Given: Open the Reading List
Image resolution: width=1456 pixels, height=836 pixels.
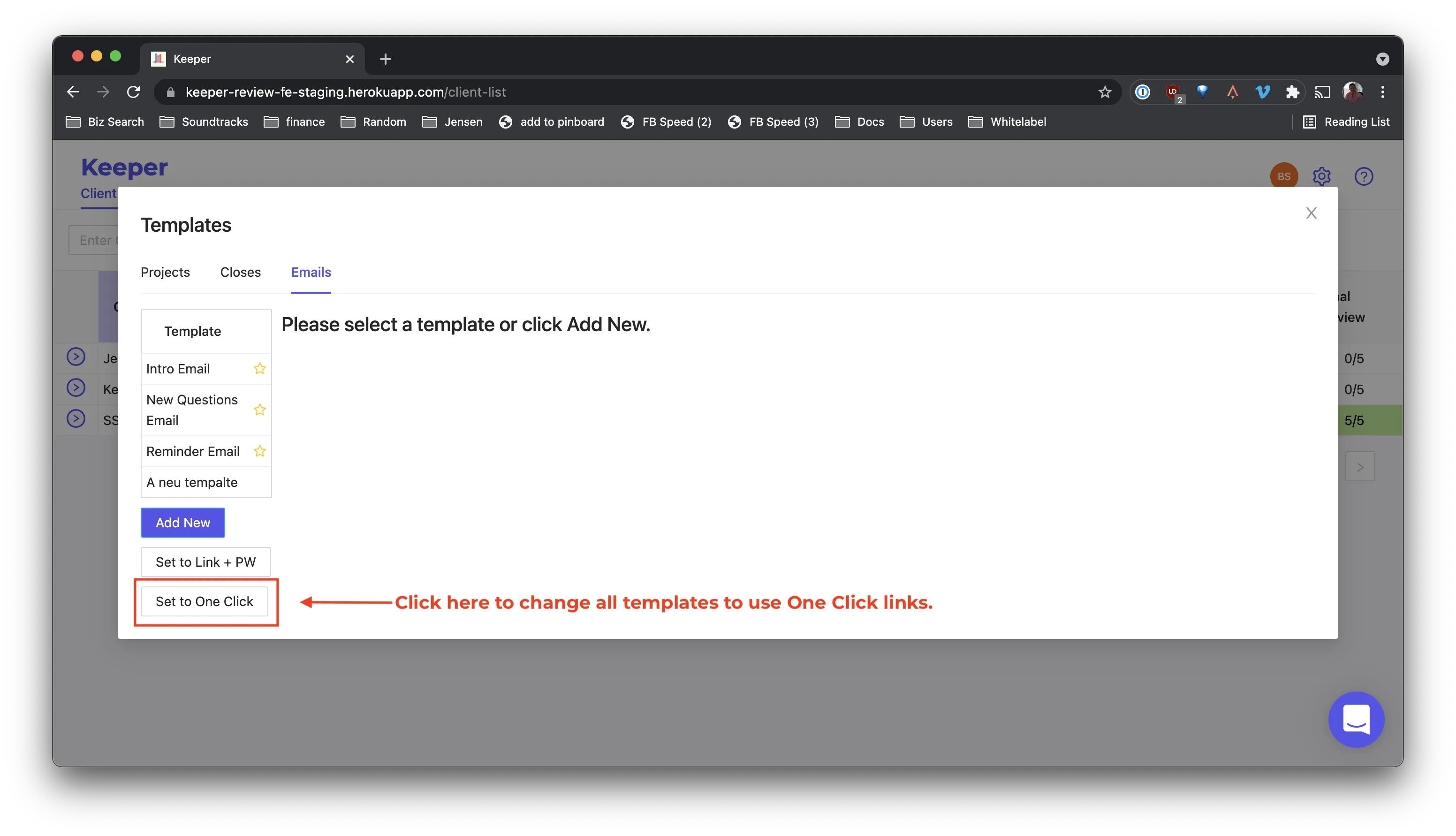Looking at the screenshot, I should point(1346,122).
